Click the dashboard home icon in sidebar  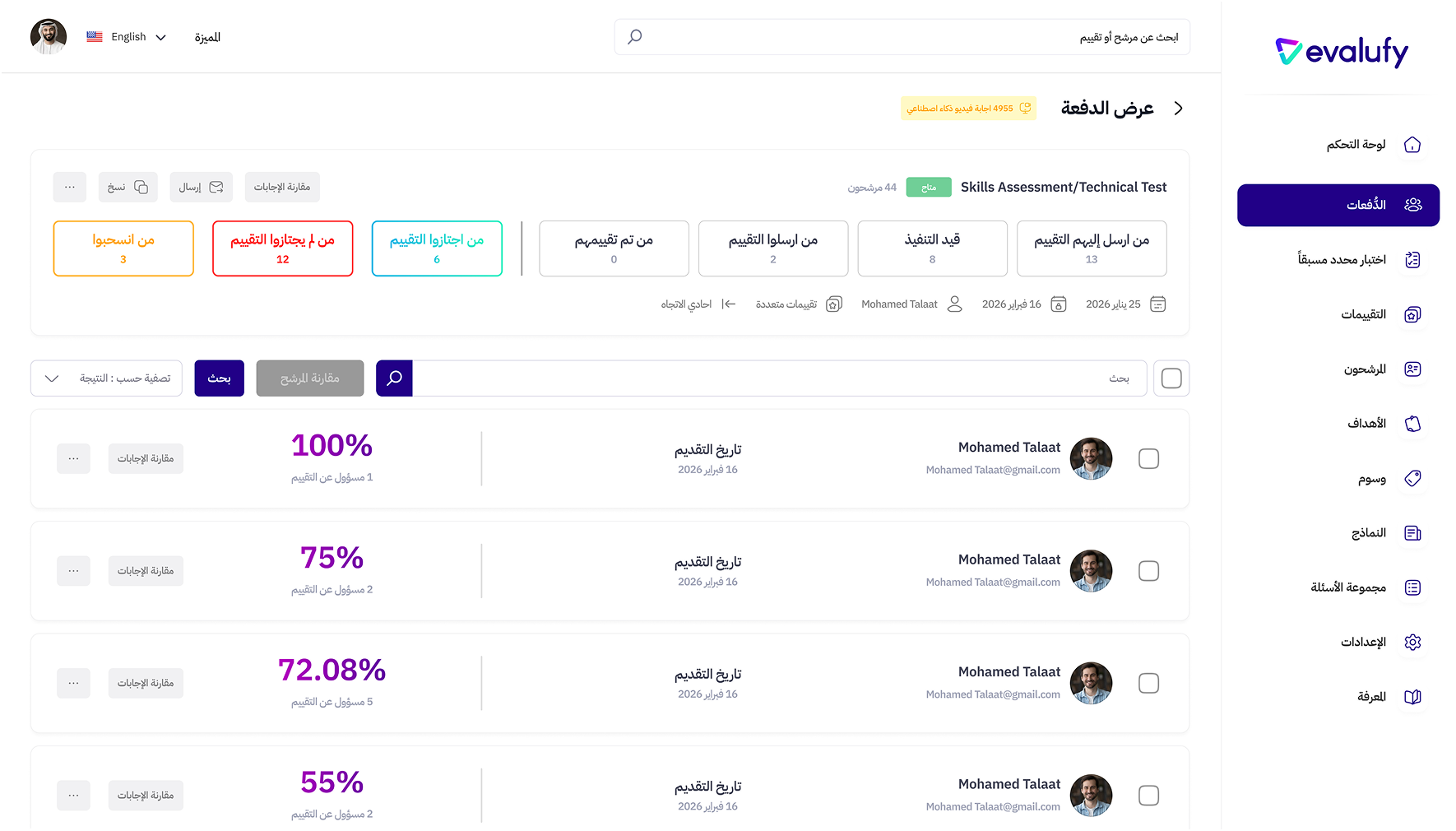tap(1412, 145)
